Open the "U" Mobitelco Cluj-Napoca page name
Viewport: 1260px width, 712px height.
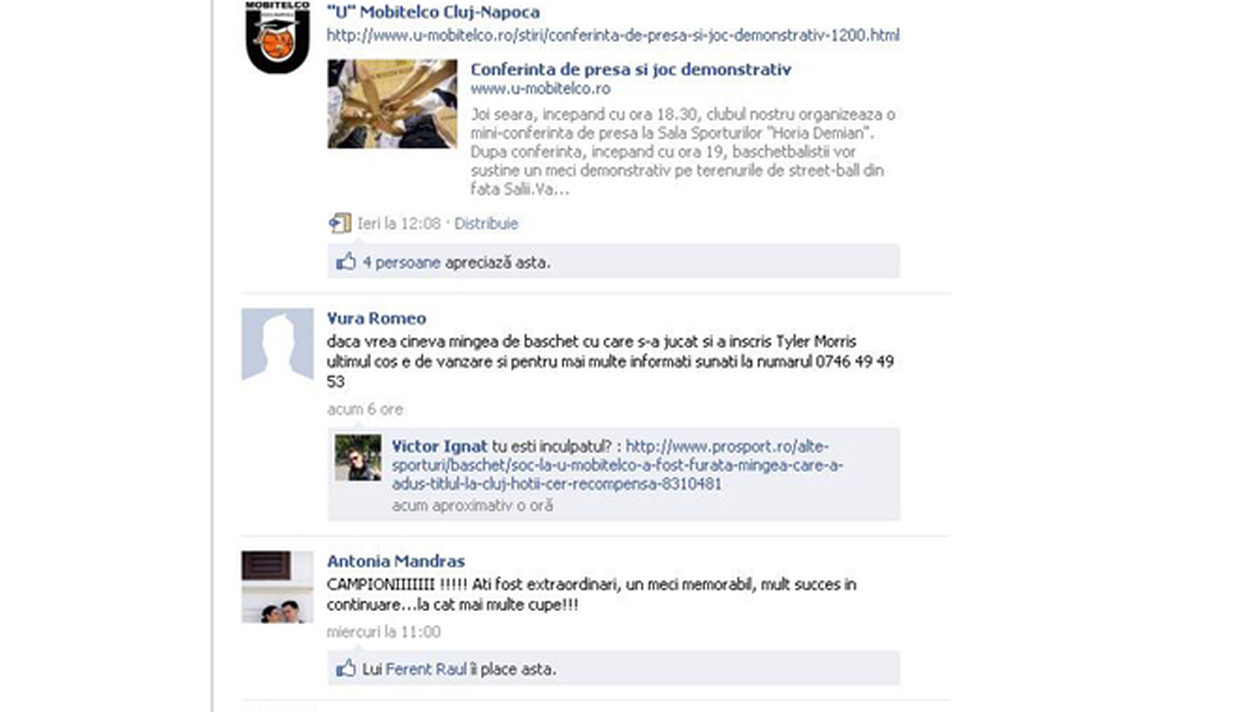433,12
